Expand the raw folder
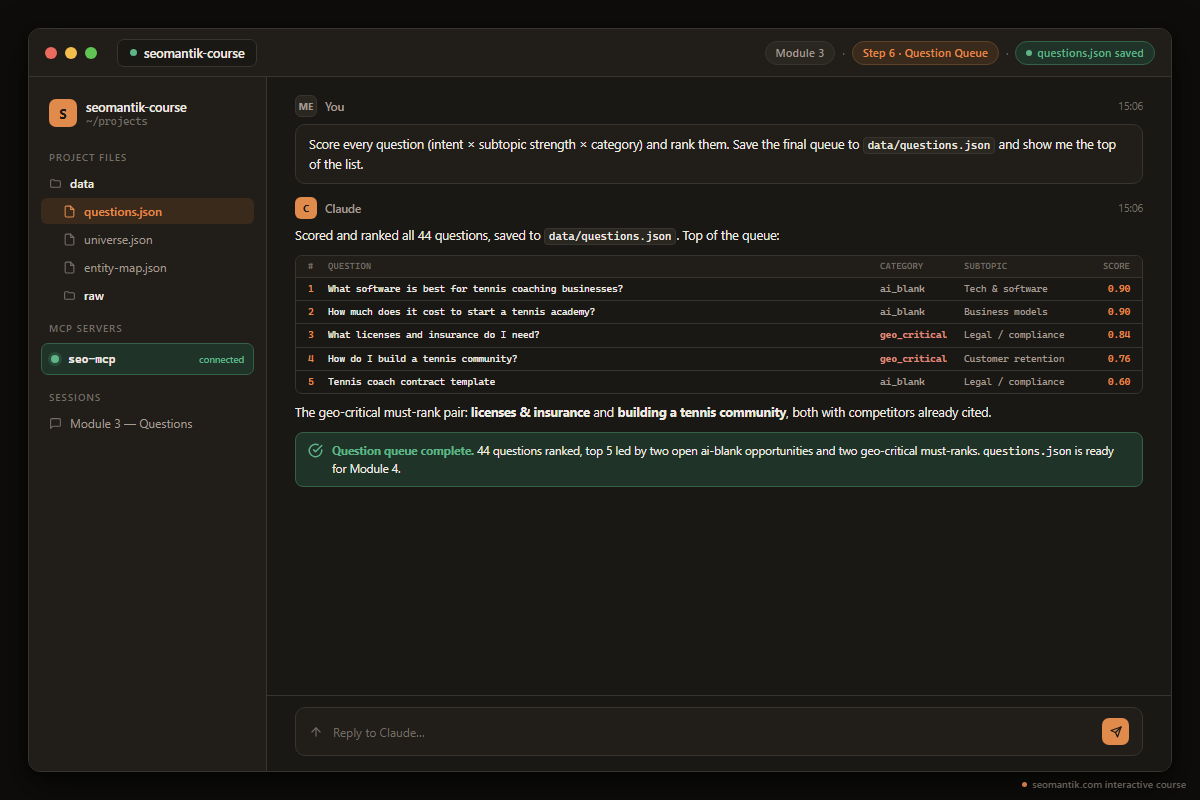This screenshot has height=800, width=1200. (x=147, y=296)
